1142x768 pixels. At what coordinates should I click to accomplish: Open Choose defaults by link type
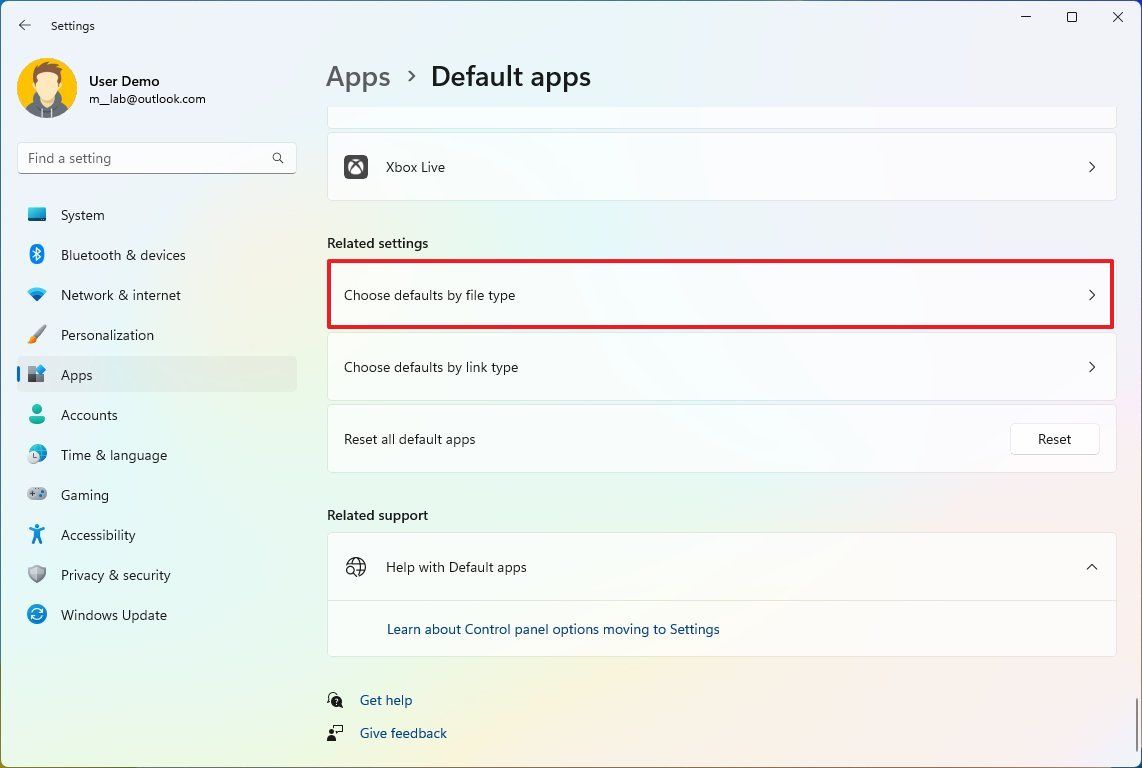720,367
